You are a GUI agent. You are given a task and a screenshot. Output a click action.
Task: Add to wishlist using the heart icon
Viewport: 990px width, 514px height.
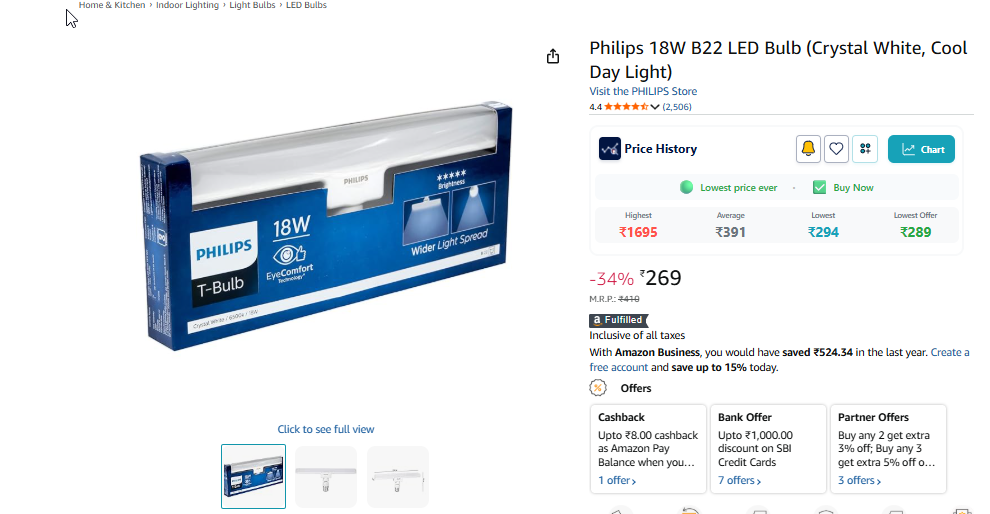pos(836,149)
